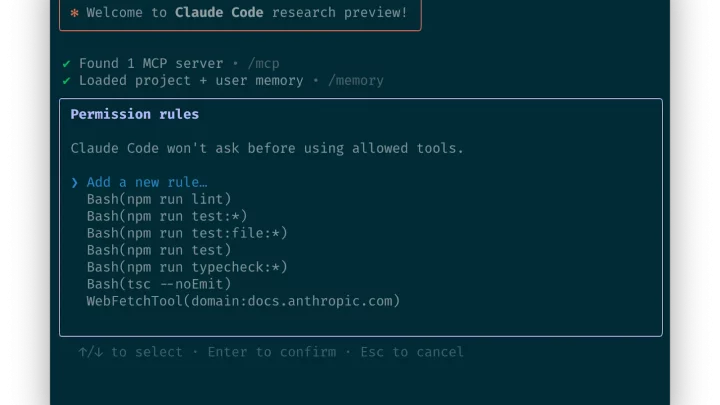Click the /memory command hint
The height and width of the screenshot is (405, 720).
[x=356, y=81]
